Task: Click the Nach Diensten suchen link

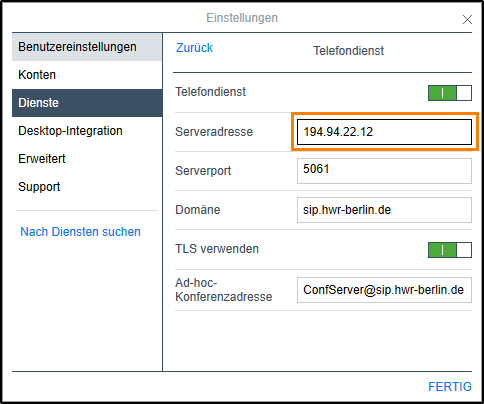Action: coord(80,232)
